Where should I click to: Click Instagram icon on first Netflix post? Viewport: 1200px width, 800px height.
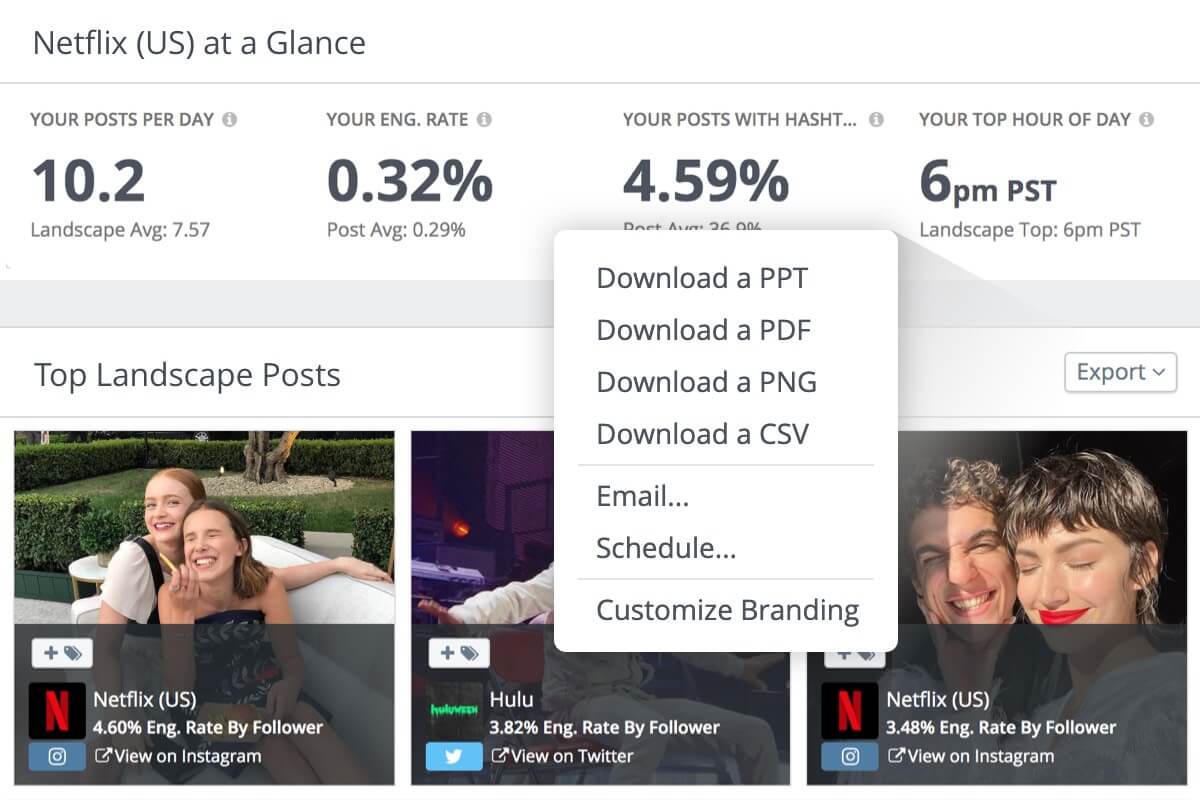pos(57,757)
